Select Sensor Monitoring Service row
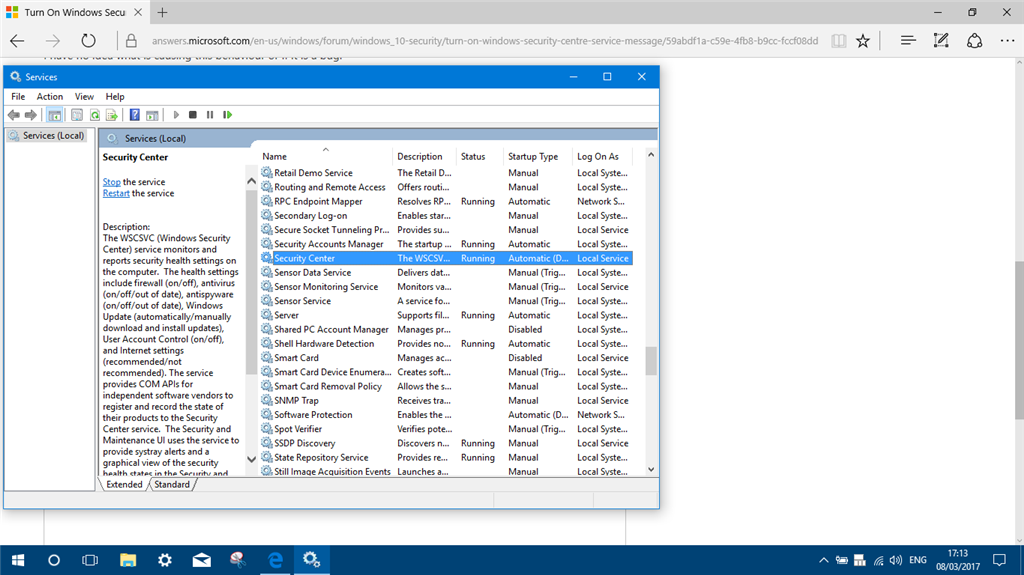Viewport: 1024px width, 575px height. 446,287
